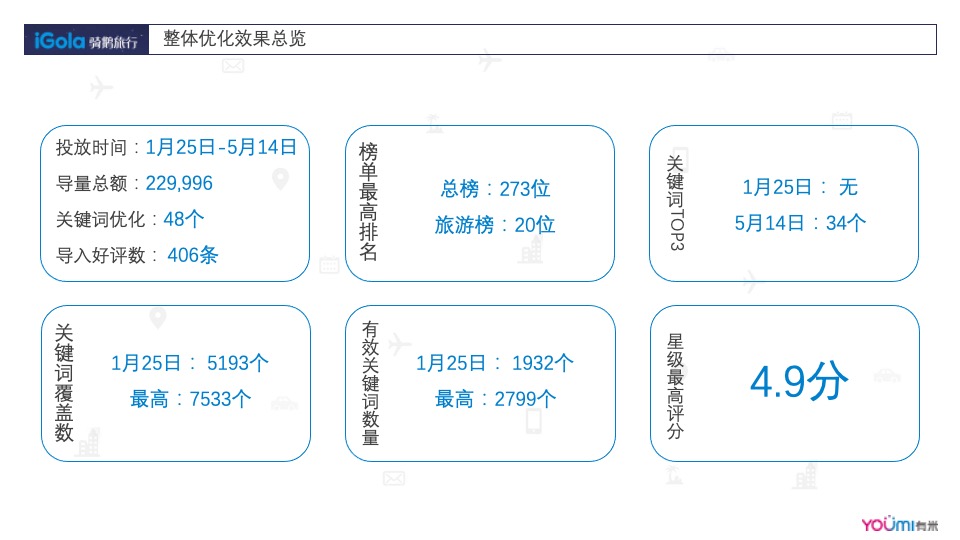Screen dimensions: 960x540
Task: Select the text 导入好评数：406条
Action: (x=137, y=255)
